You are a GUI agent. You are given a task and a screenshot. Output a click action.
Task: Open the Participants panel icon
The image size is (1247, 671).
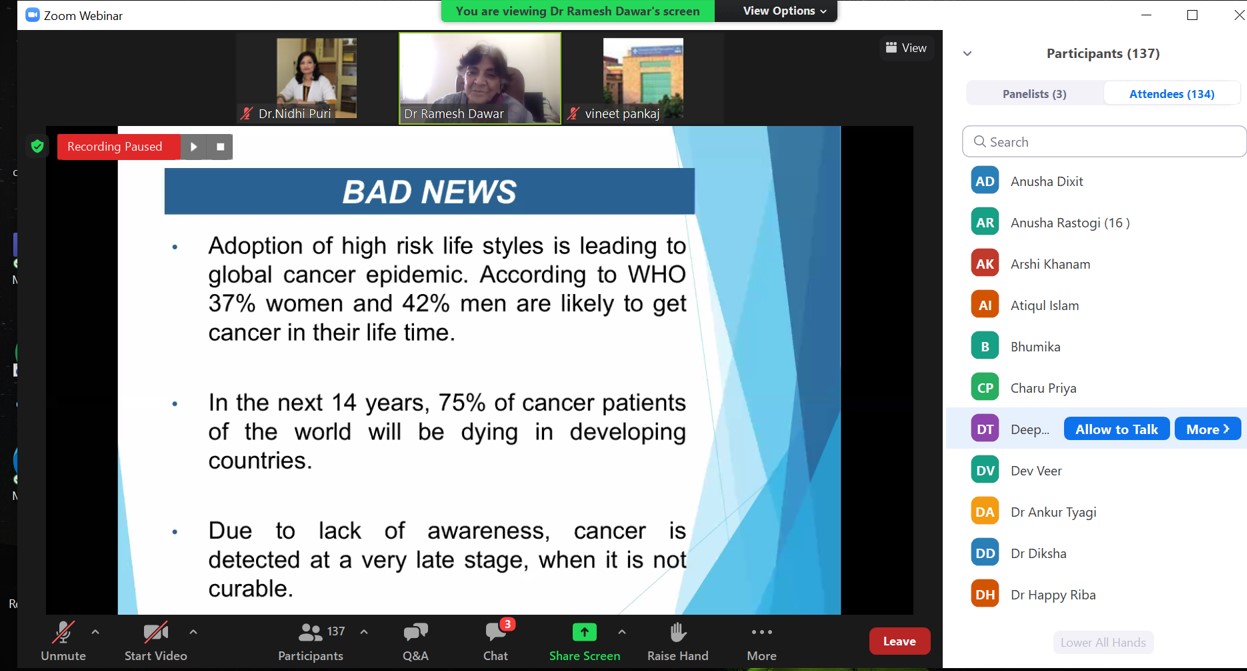[311, 633]
